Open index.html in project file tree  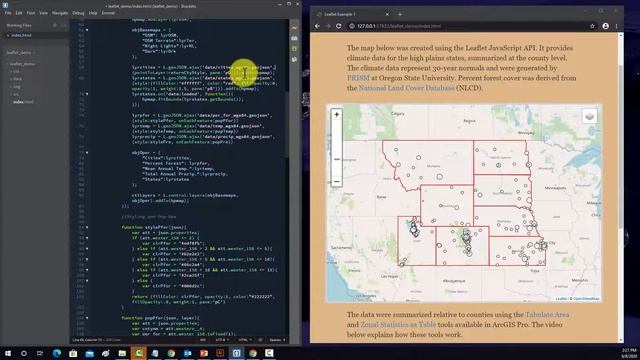(x=23, y=102)
